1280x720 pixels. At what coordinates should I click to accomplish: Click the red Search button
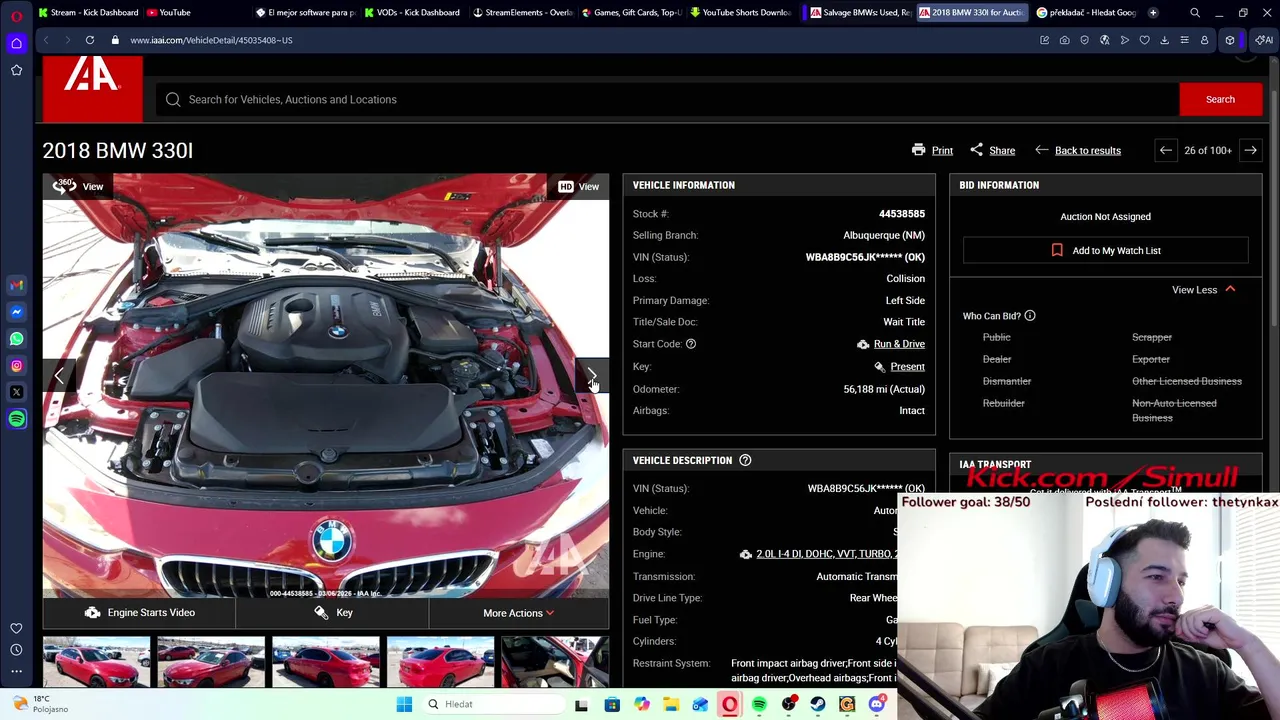coord(1220,99)
